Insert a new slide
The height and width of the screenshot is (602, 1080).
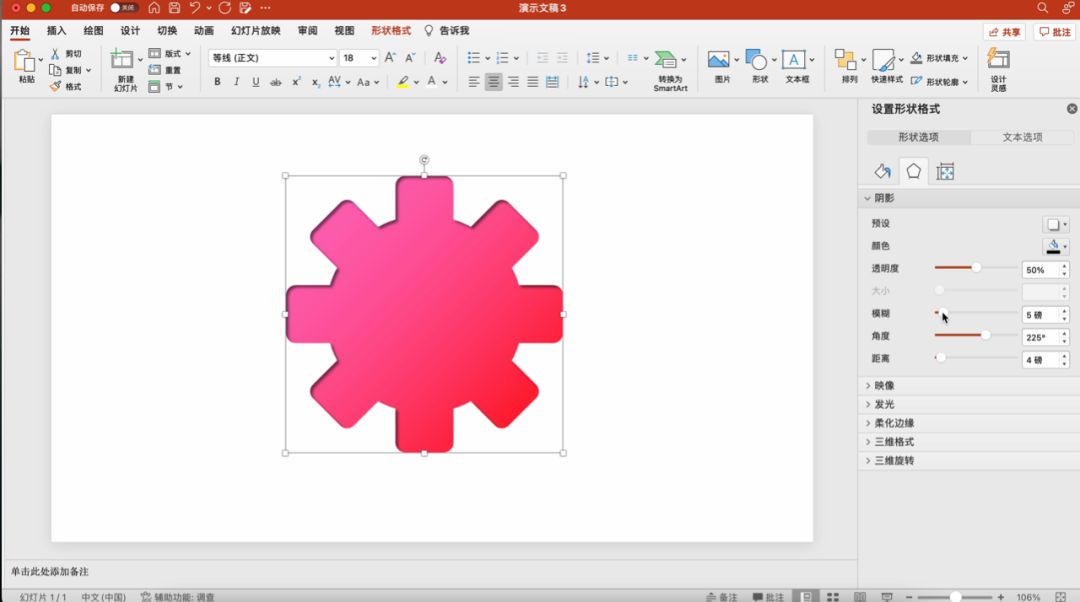point(122,60)
